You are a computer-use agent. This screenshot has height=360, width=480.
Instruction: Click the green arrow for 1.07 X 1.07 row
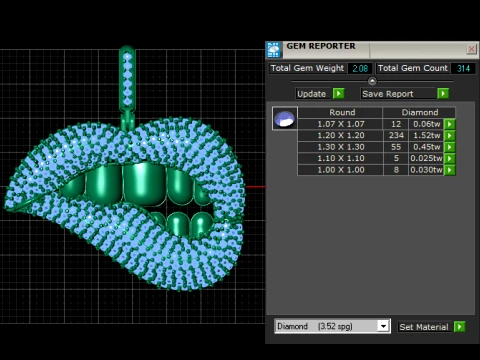click(450, 124)
